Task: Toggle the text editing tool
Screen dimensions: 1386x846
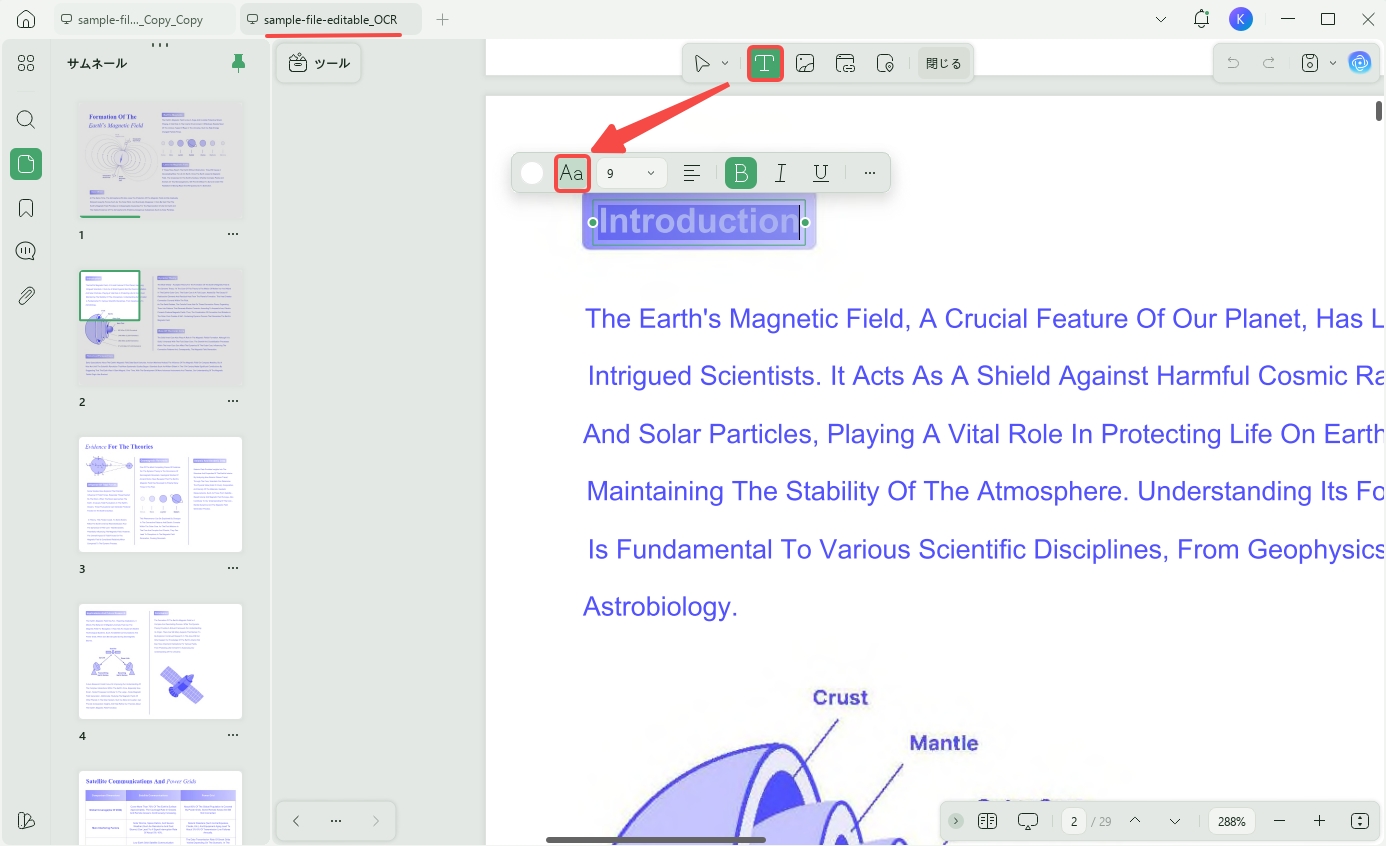Action: click(x=765, y=64)
